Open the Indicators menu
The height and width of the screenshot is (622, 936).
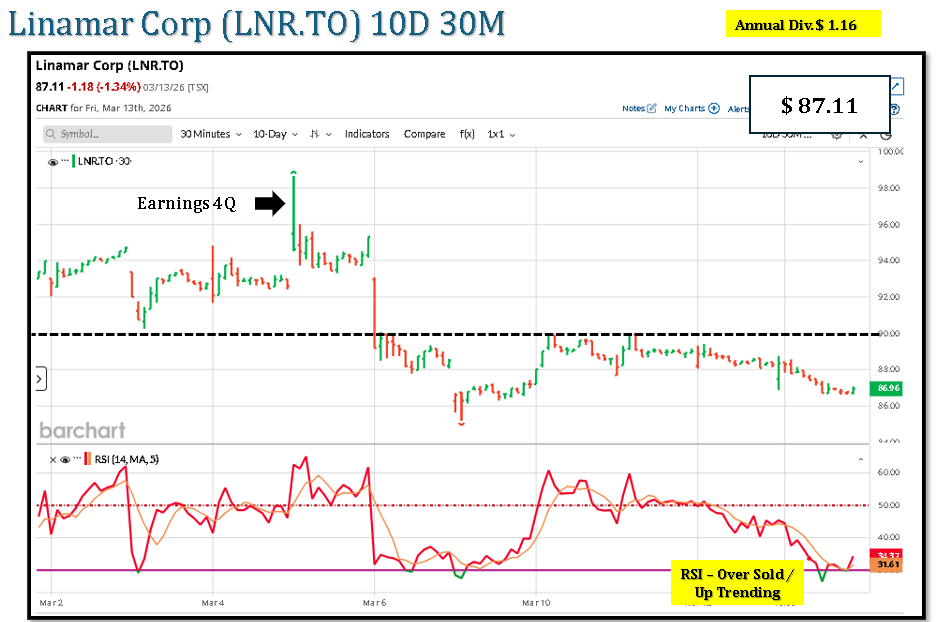(x=367, y=134)
